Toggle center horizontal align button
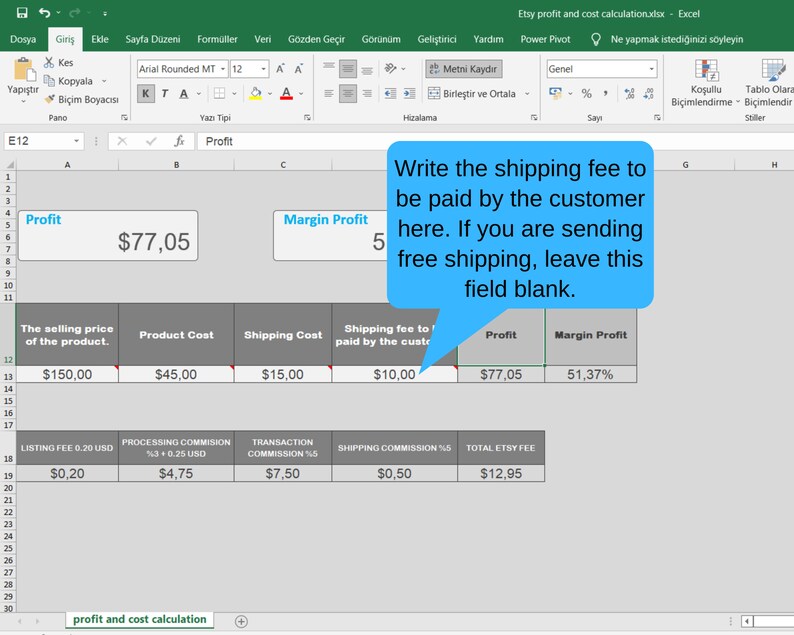The height and width of the screenshot is (635, 794). tap(348, 93)
